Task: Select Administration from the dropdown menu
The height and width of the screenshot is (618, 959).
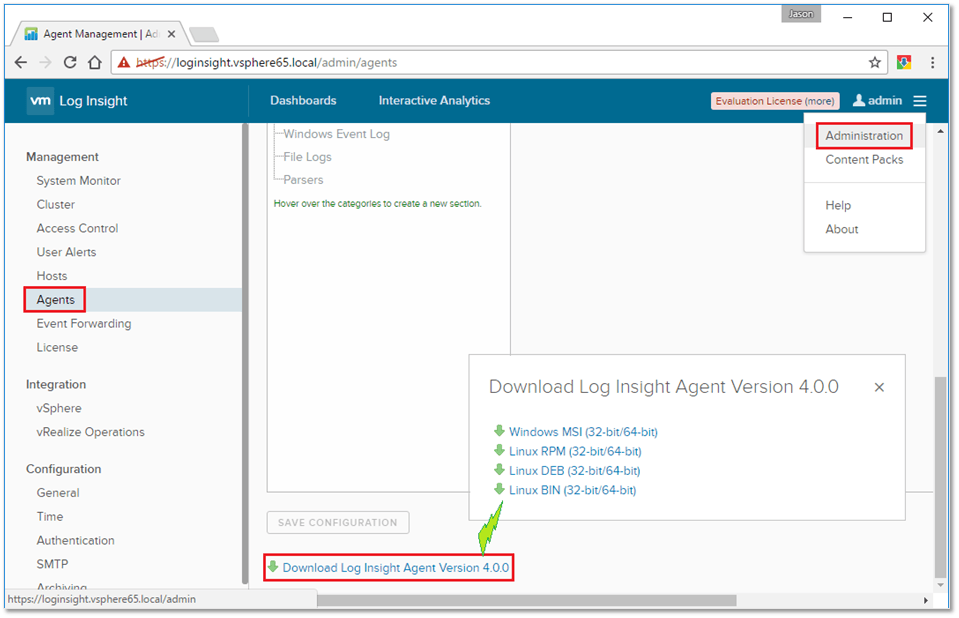Action: point(864,136)
